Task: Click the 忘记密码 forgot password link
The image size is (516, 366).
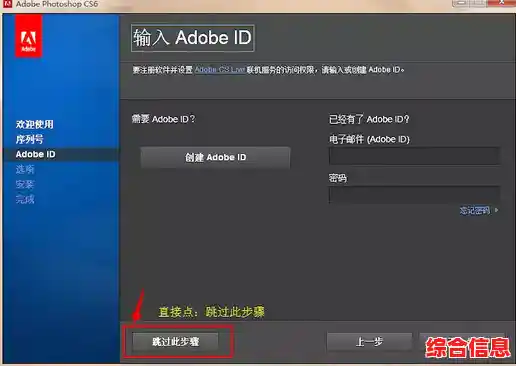Action: 475,210
